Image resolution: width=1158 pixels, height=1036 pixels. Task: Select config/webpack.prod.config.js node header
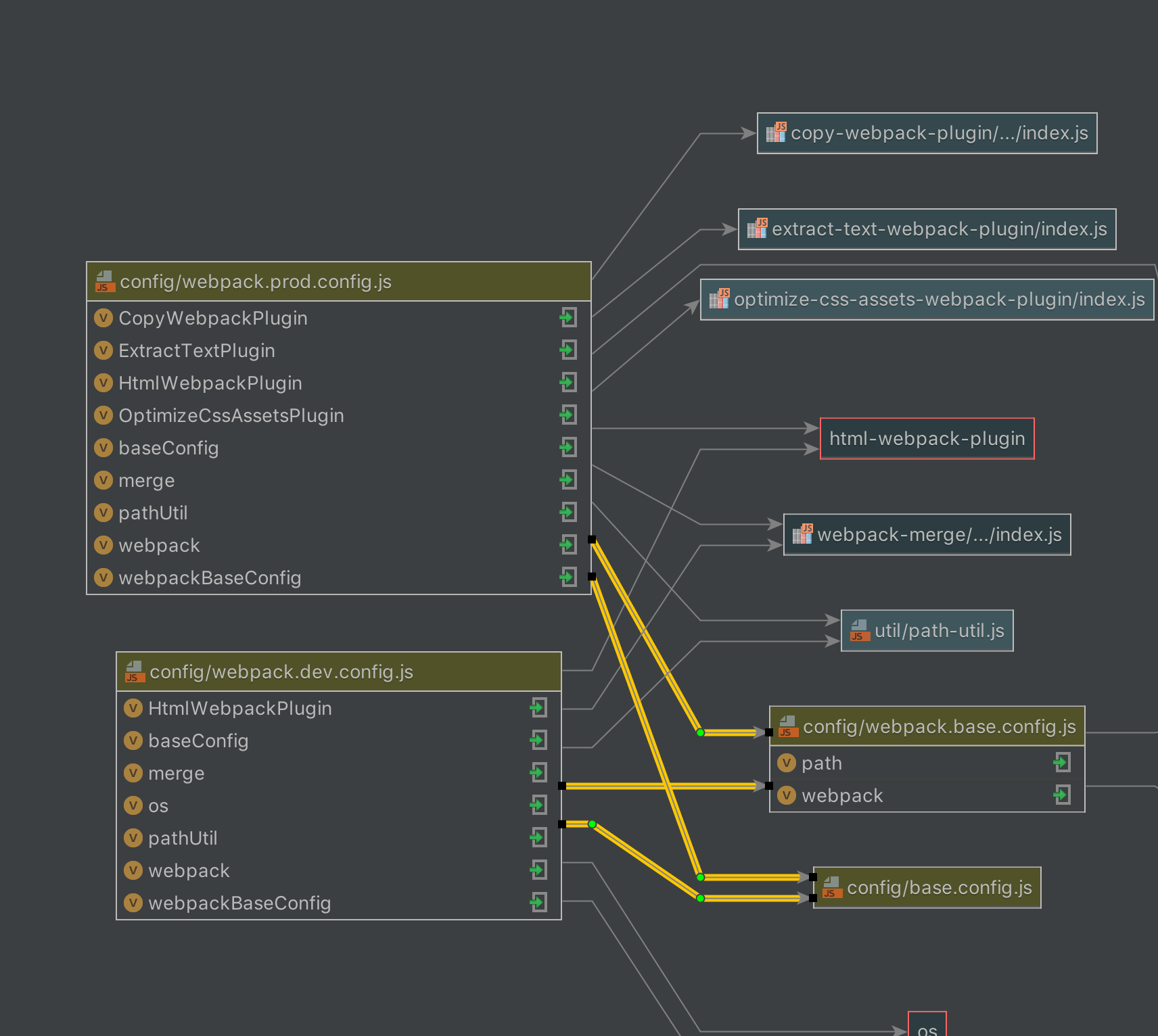(x=339, y=281)
